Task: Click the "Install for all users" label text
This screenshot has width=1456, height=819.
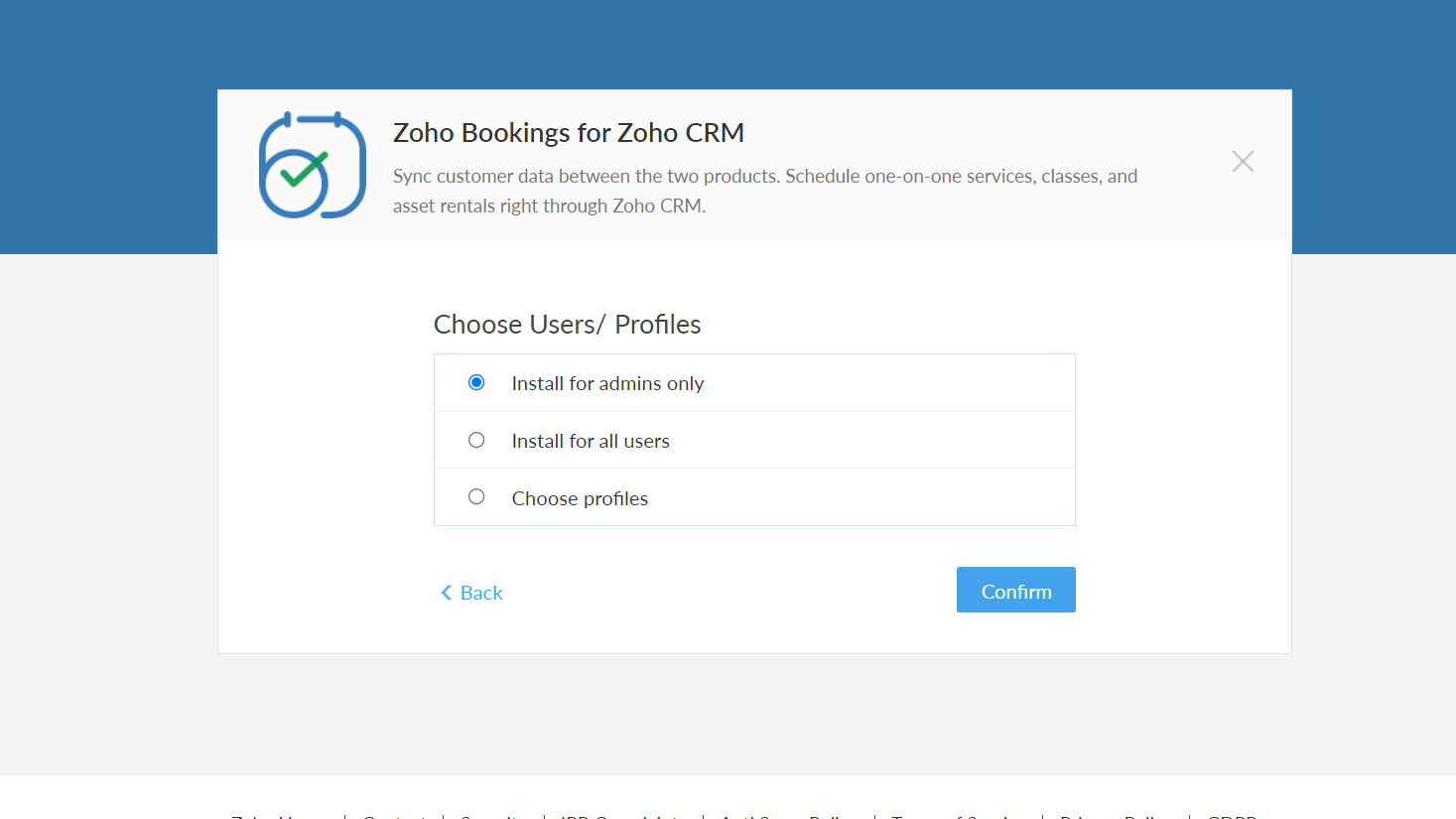Action: [591, 442]
